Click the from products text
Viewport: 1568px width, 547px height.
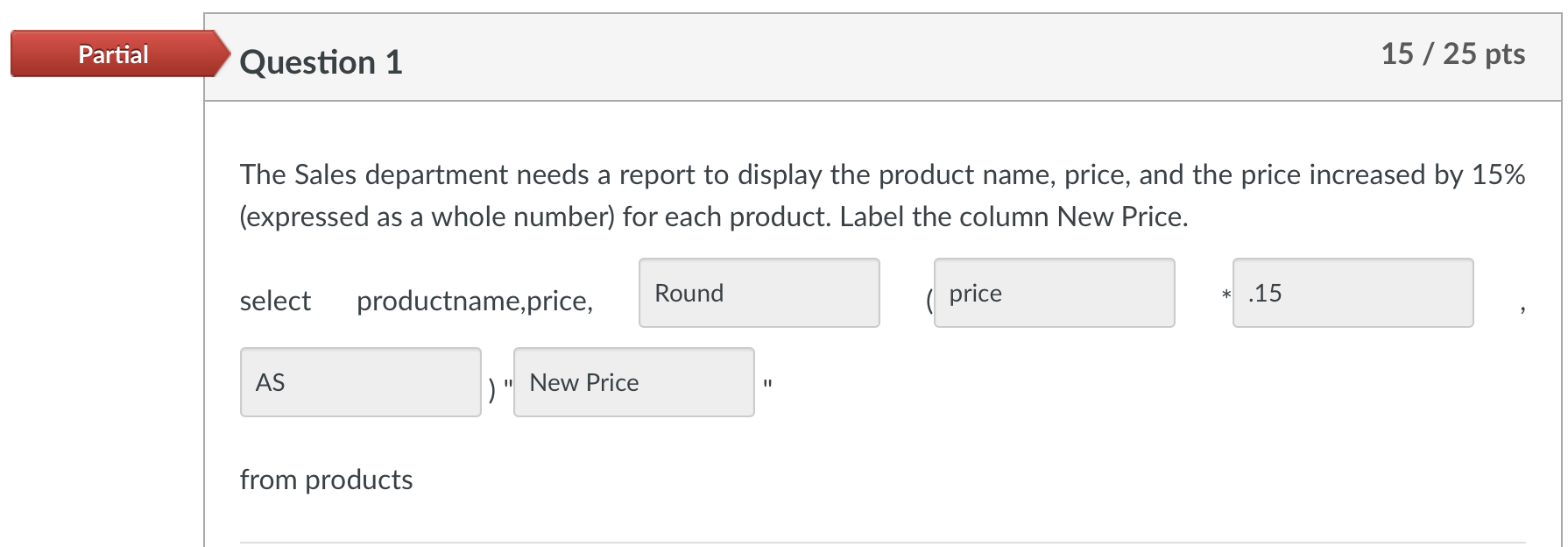pos(326,479)
